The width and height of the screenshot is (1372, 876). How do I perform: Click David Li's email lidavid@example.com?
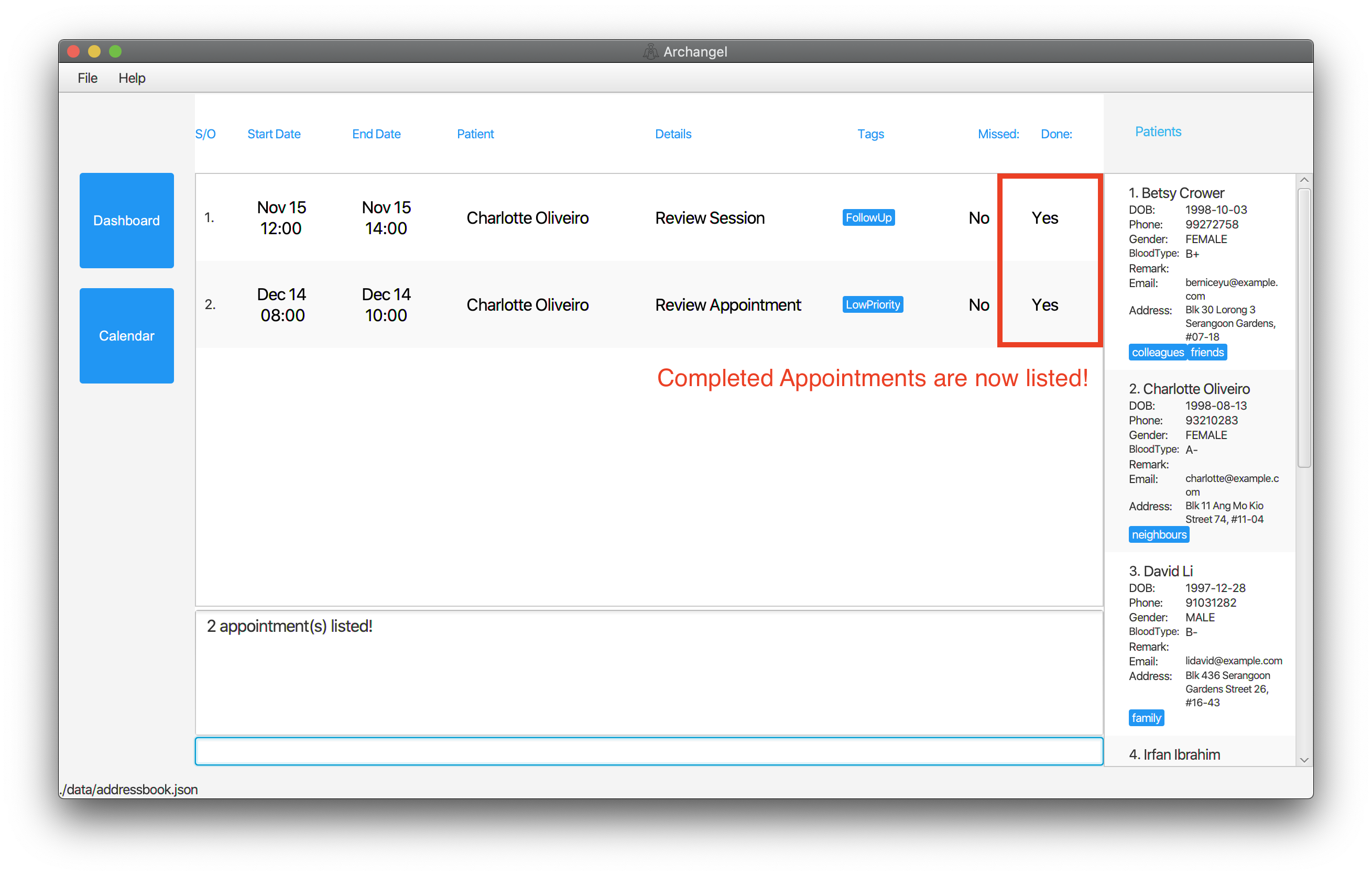pyautogui.click(x=1234, y=661)
